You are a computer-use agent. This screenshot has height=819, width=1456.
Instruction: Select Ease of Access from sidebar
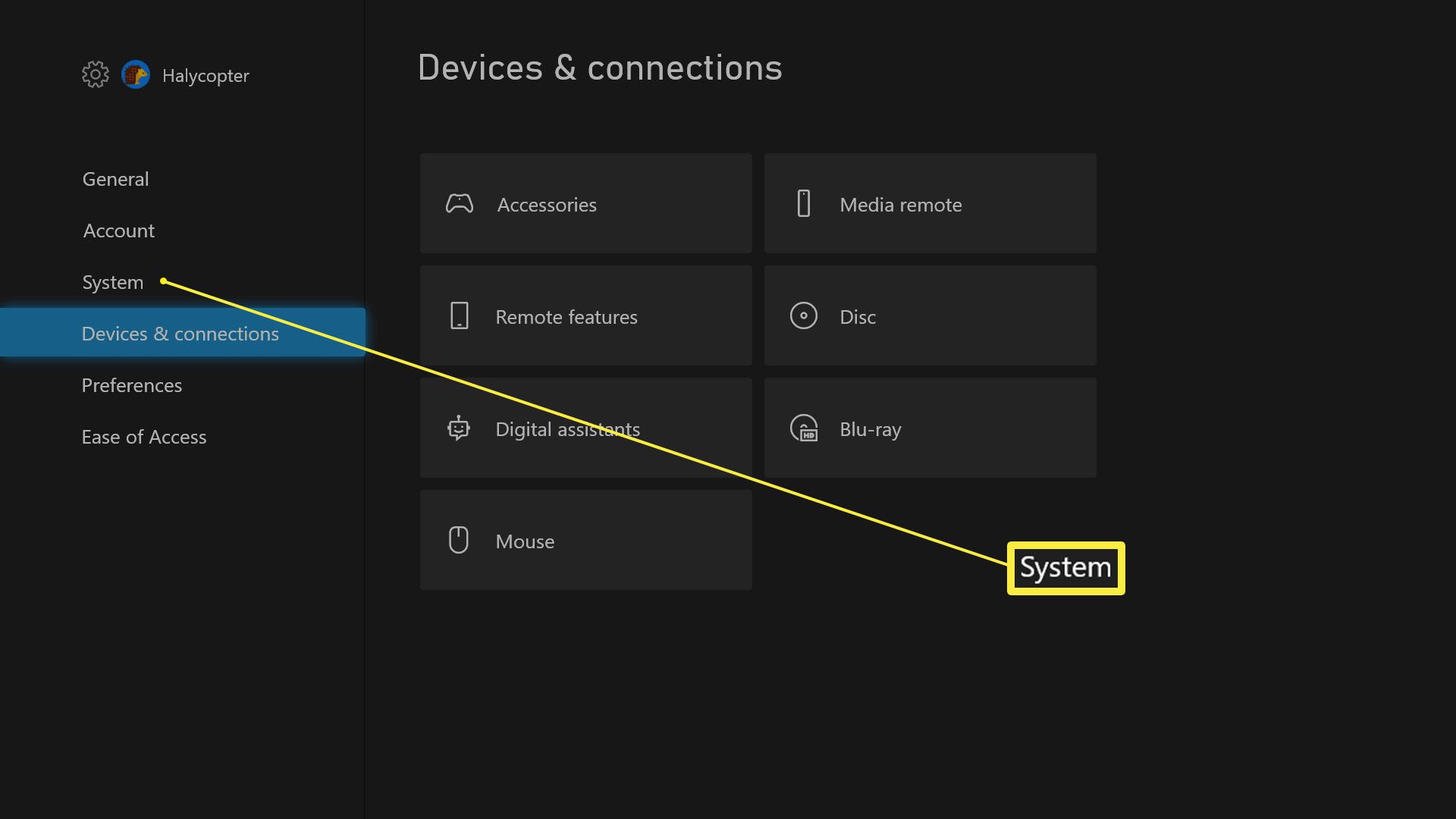pos(144,435)
